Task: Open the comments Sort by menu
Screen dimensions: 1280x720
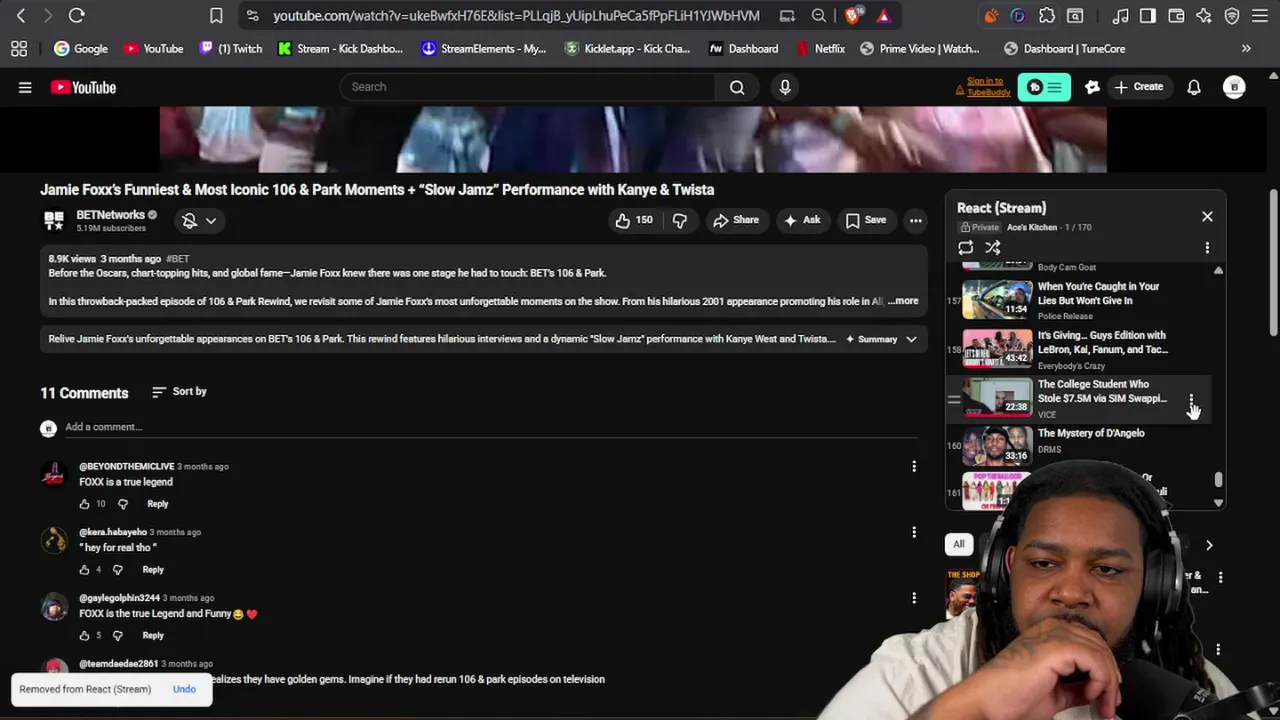Action: click(x=179, y=392)
